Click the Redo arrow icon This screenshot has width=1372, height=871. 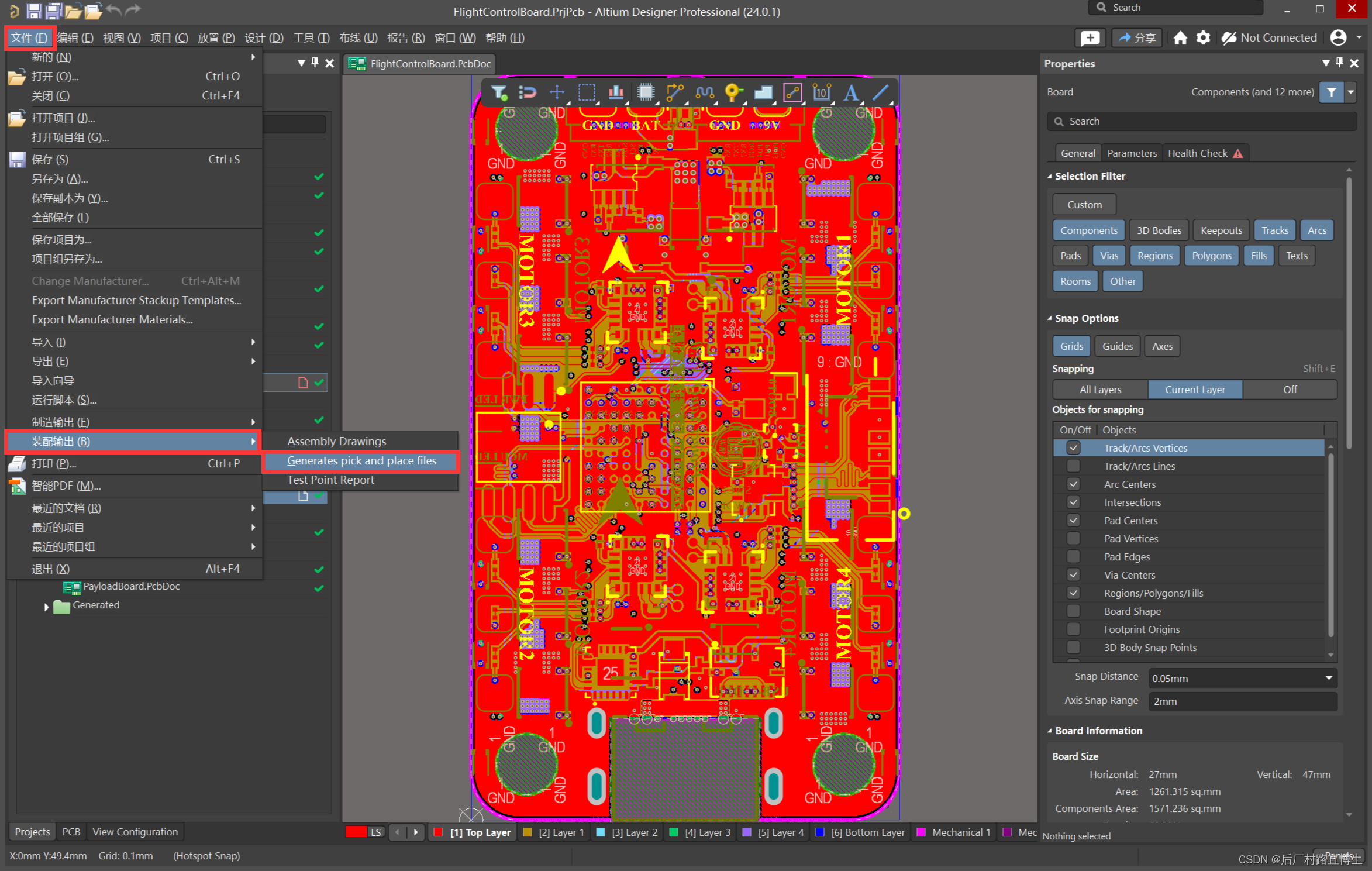click(133, 11)
